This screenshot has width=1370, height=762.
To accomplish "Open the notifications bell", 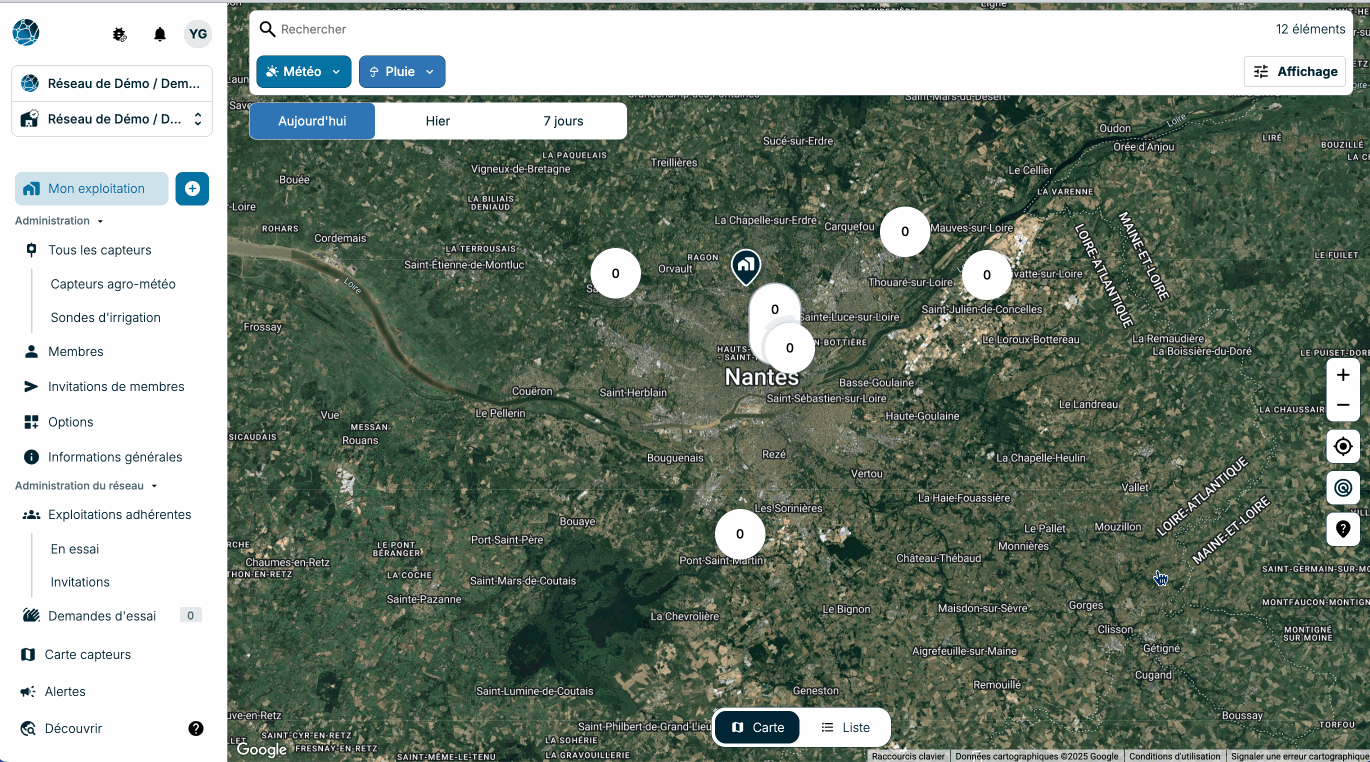I will pos(160,34).
